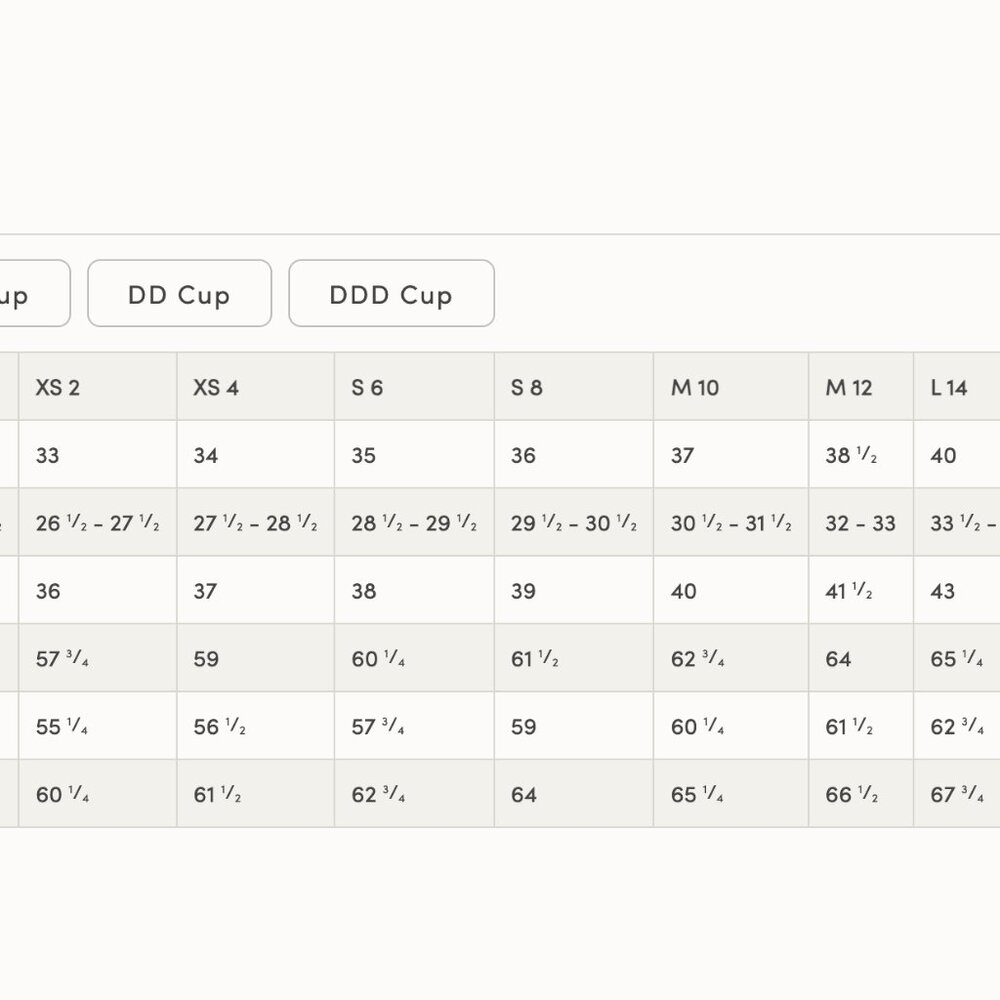Click the 55 ¼ cell
The height and width of the screenshot is (1000, 1000).
62,727
